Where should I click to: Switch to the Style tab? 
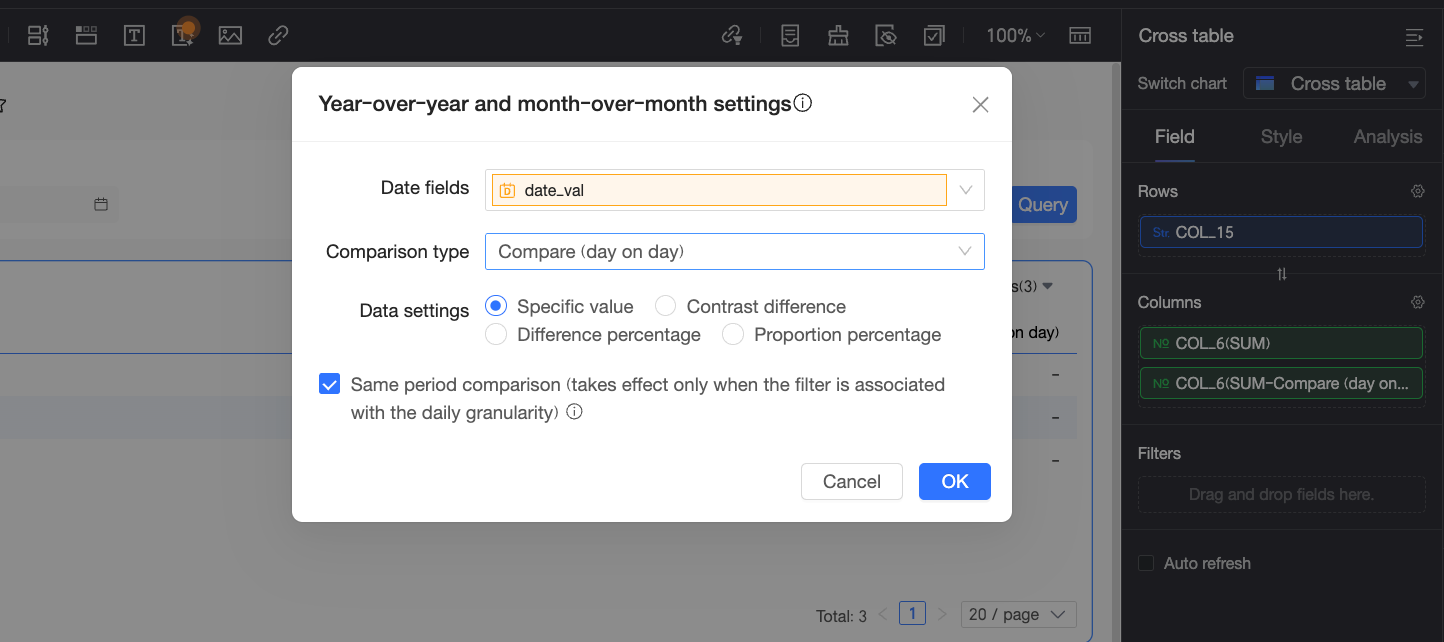pos(1281,137)
